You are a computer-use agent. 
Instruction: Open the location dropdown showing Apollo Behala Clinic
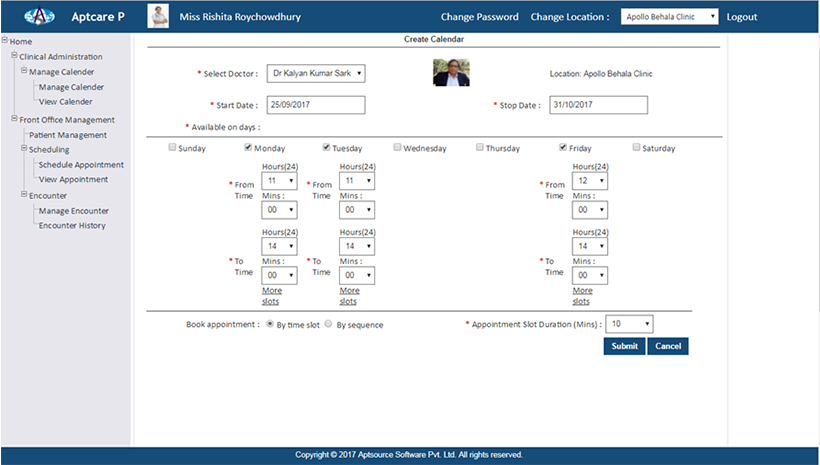[668, 17]
